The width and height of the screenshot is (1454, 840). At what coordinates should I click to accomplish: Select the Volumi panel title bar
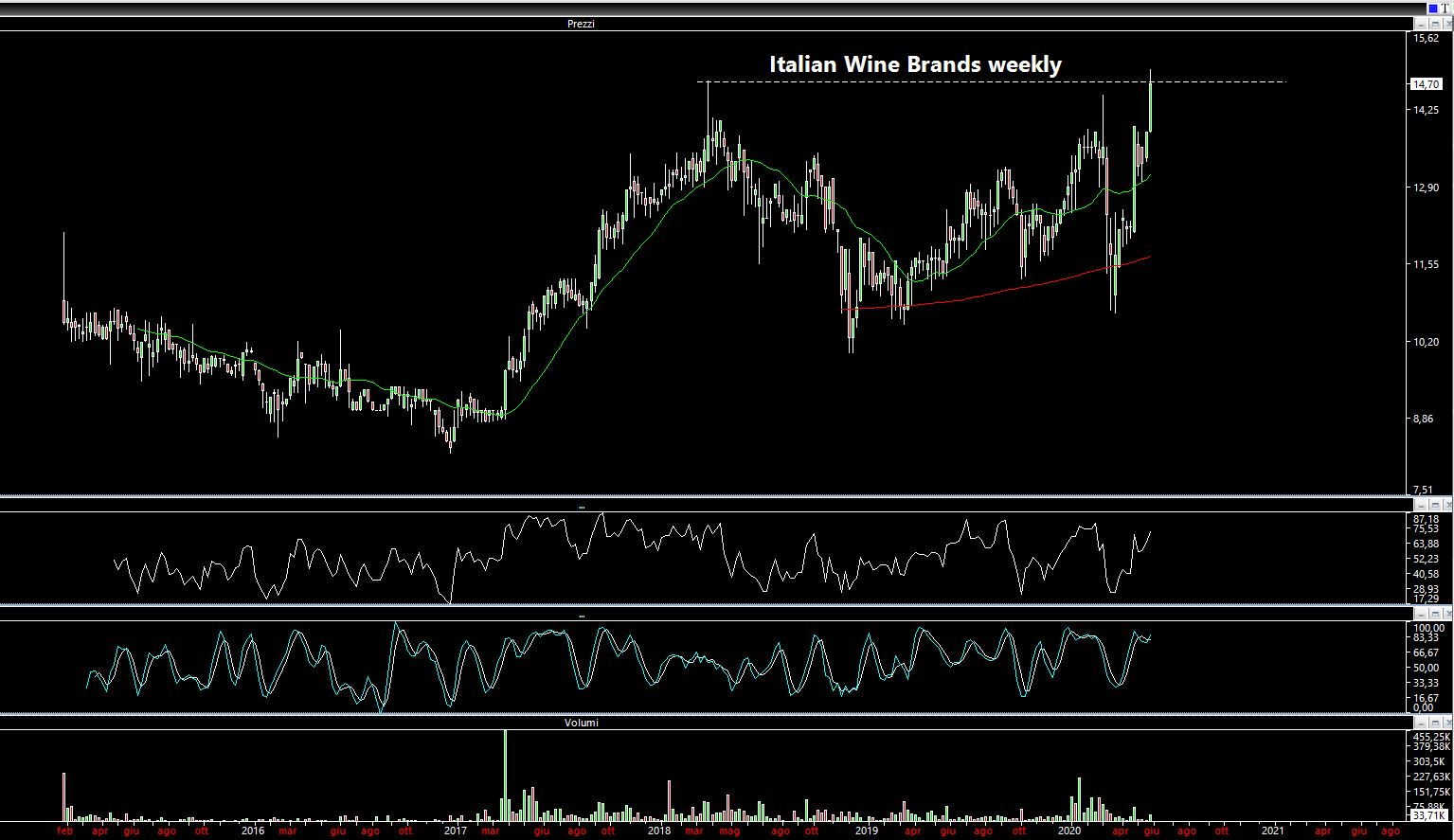coord(706,722)
